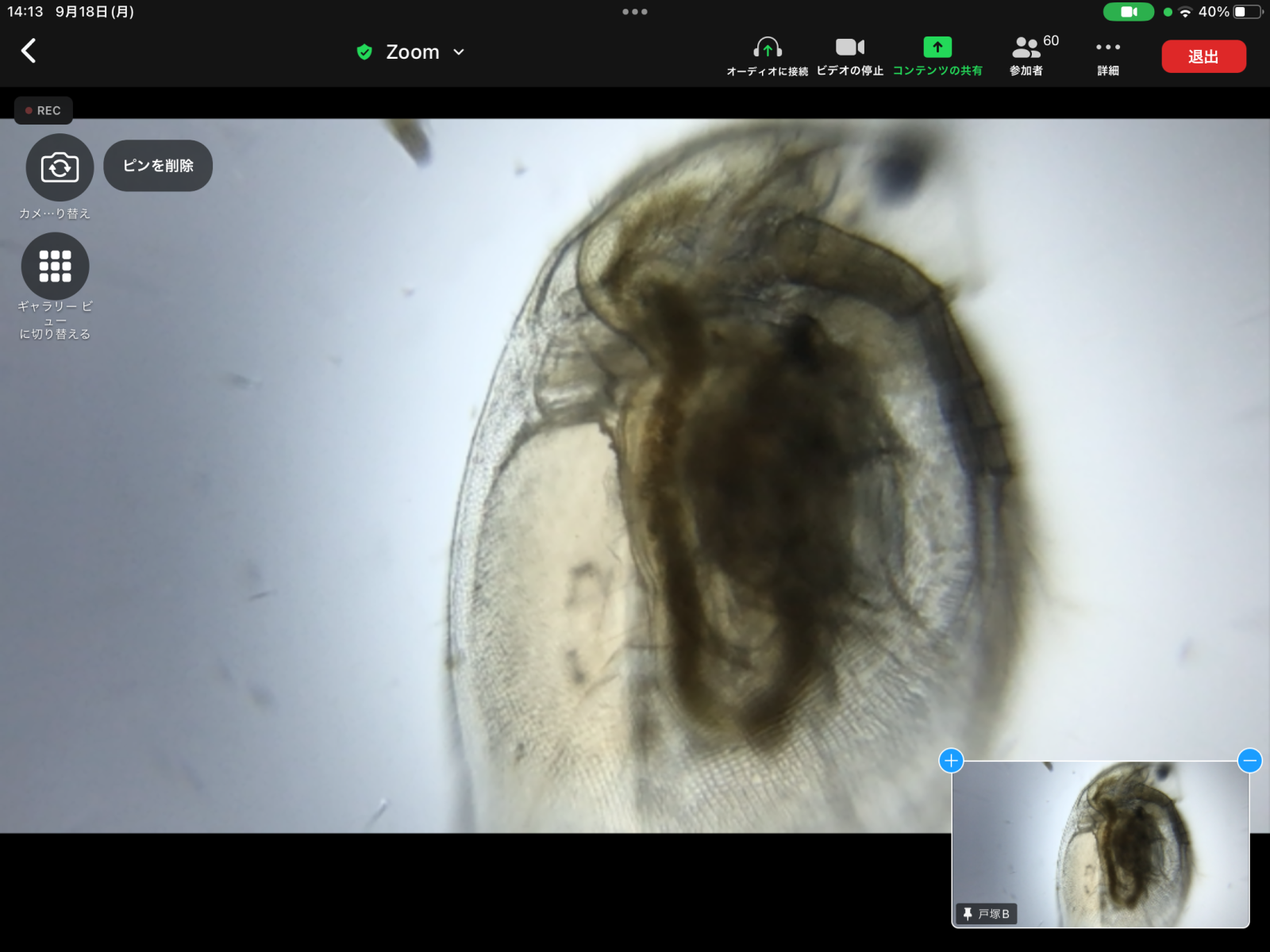Click the Zoom title text in the header
This screenshot has height=952, width=1270.
point(412,52)
